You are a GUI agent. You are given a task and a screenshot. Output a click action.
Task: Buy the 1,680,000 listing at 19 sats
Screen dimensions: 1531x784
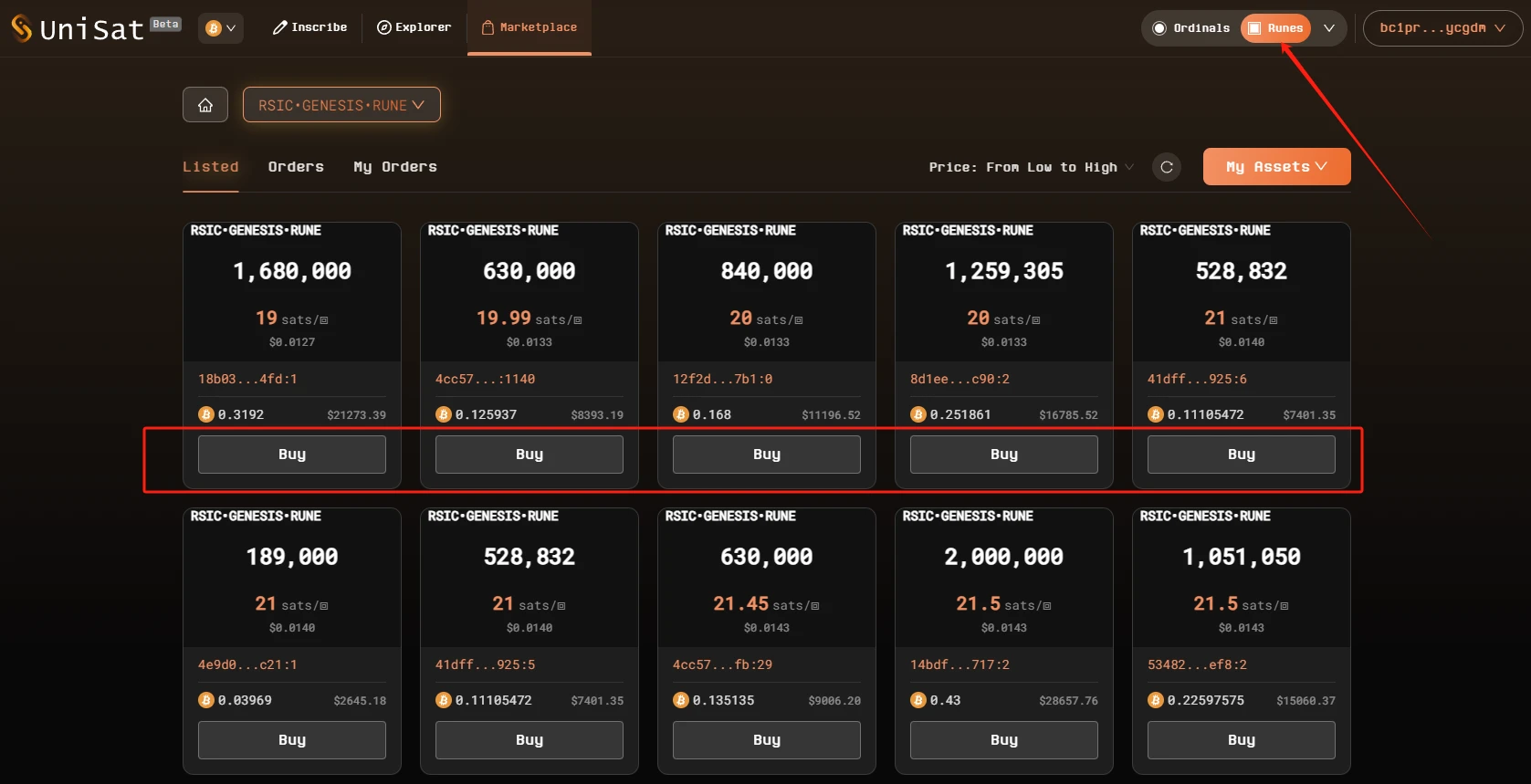click(292, 455)
